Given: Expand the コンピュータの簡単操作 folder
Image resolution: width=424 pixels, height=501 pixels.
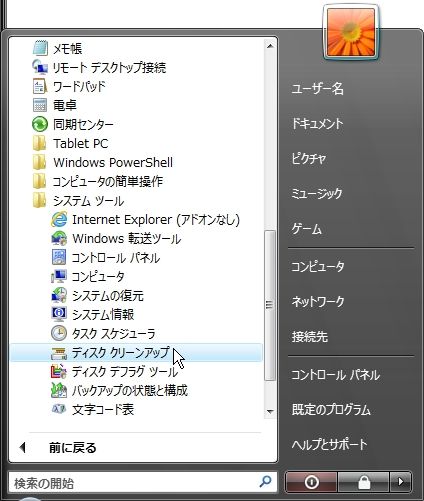Looking at the screenshot, I should pyautogui.click(x=98, y=181).
